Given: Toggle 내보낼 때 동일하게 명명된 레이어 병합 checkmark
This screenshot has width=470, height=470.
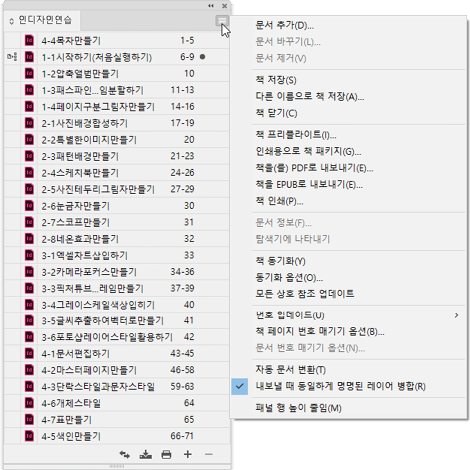Looking at the screenshot, I should [240, 386].
